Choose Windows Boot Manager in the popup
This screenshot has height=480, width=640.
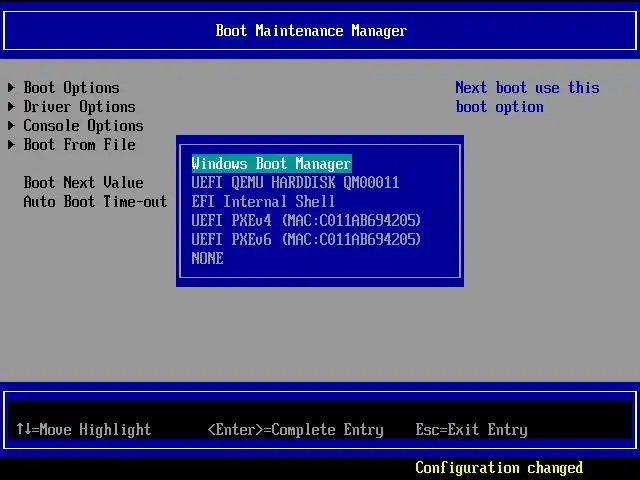click(271, 164)
